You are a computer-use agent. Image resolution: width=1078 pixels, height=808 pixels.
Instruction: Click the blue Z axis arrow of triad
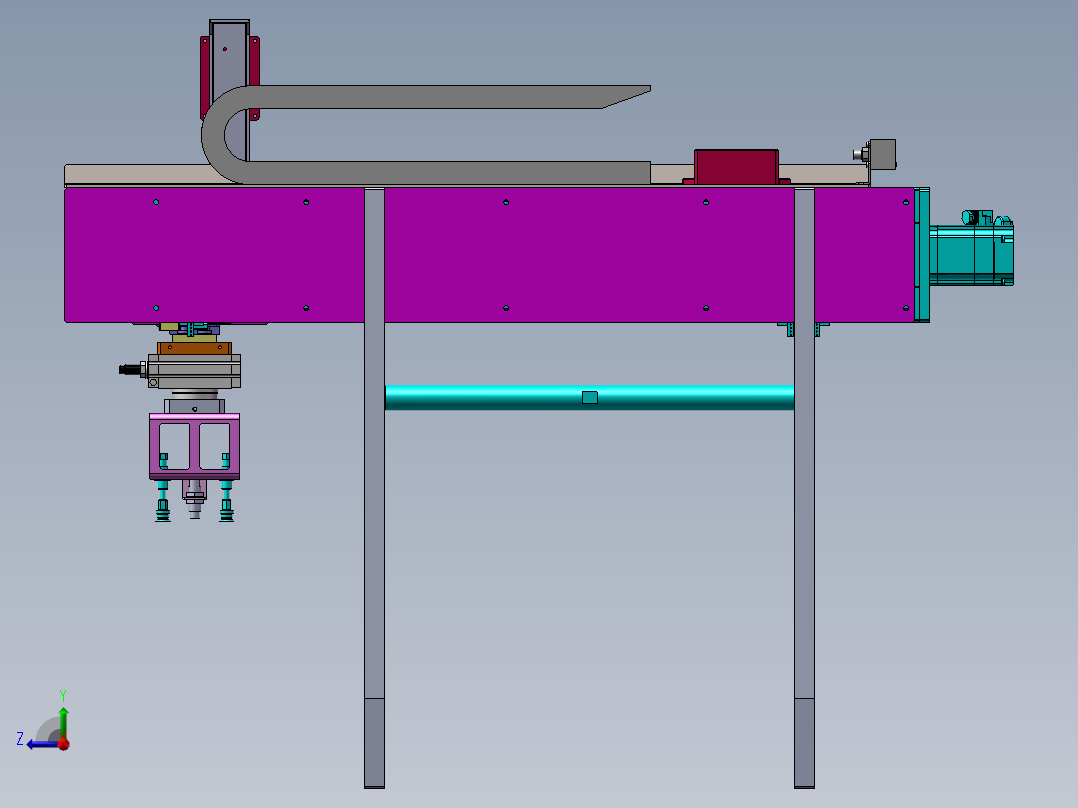pyautogui.click(x=41, y=744)
